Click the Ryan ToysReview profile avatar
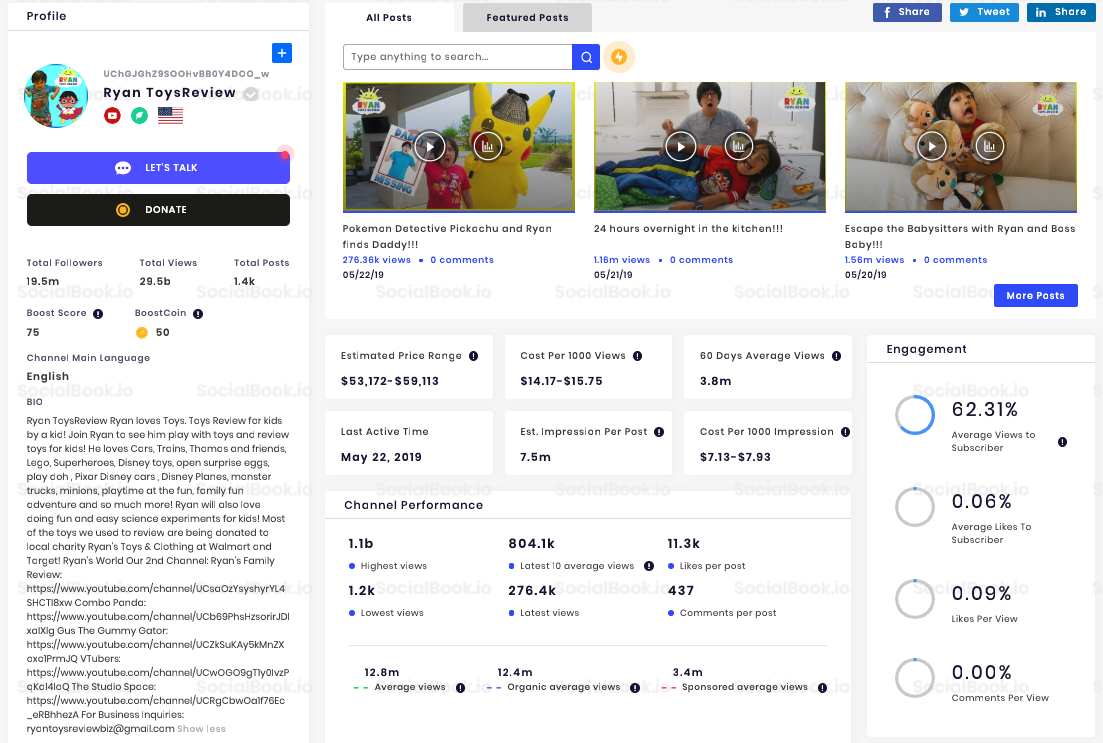Viewport: 1103px width, 743px height. [x=56, y=96]
